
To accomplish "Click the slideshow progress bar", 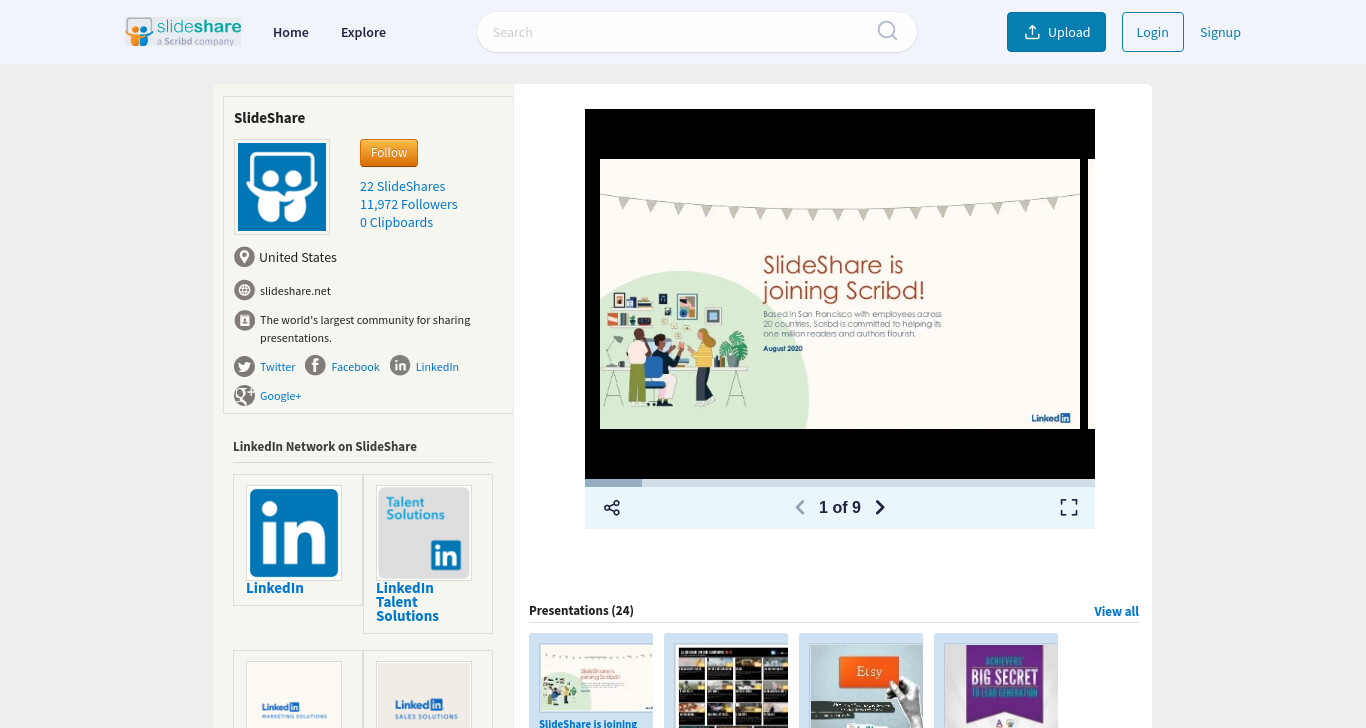I will point(840,483).
